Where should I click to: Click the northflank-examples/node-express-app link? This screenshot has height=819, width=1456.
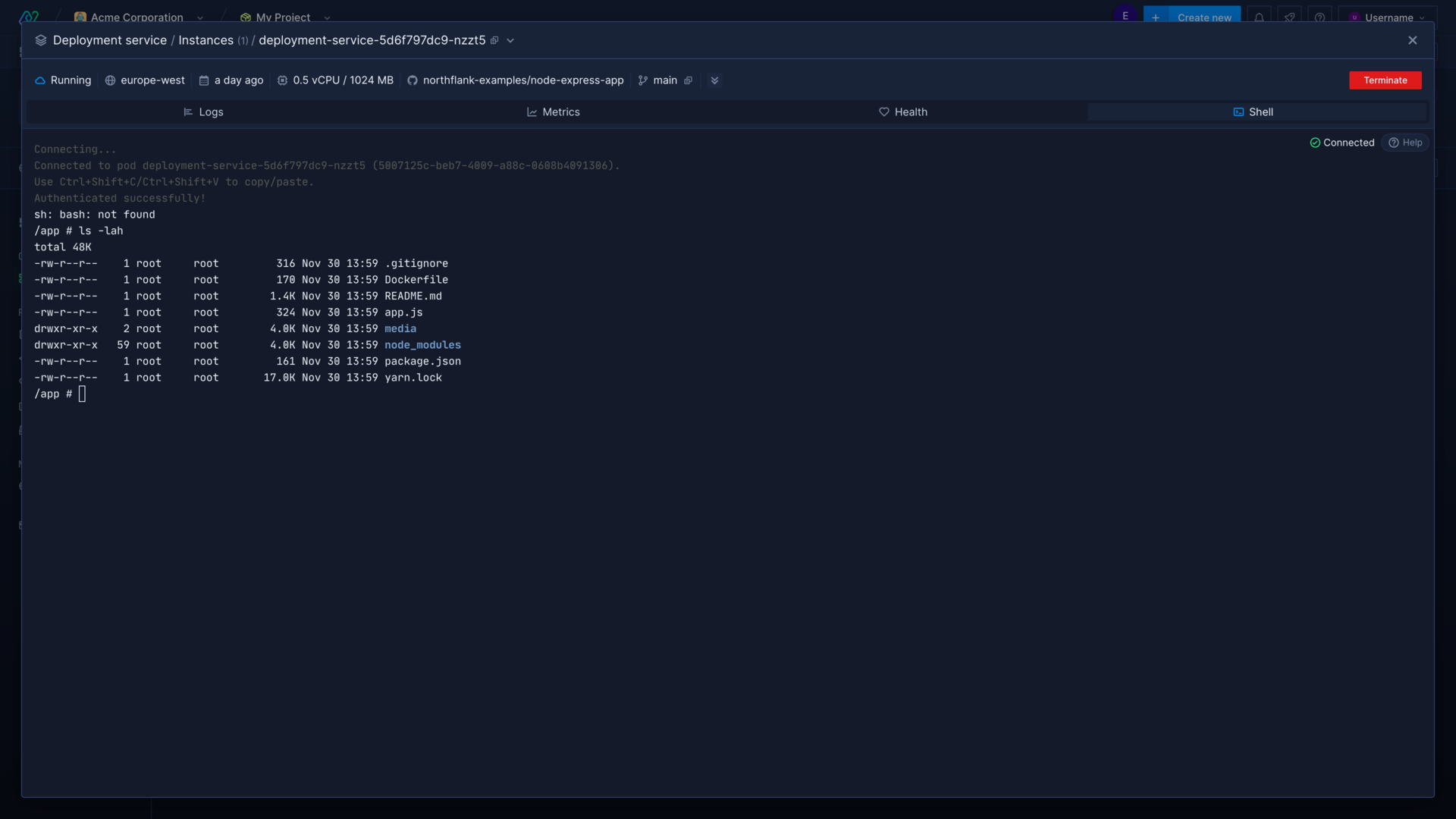(523, 80)
